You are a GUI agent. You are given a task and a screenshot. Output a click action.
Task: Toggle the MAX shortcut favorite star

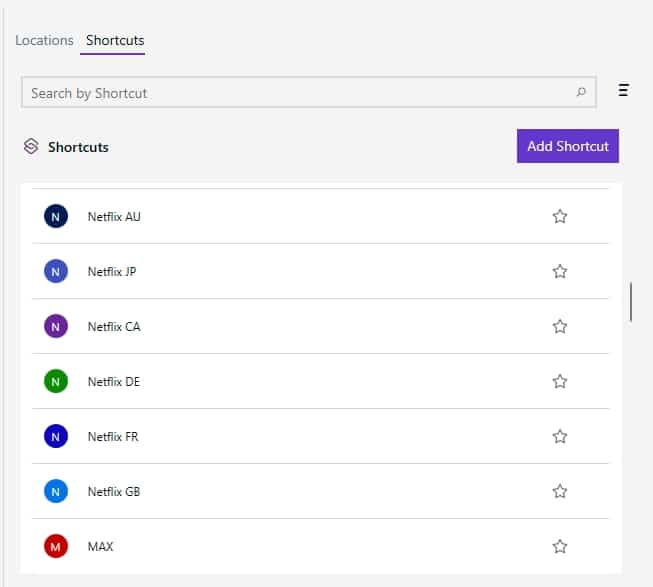click(x=560, y=546)
